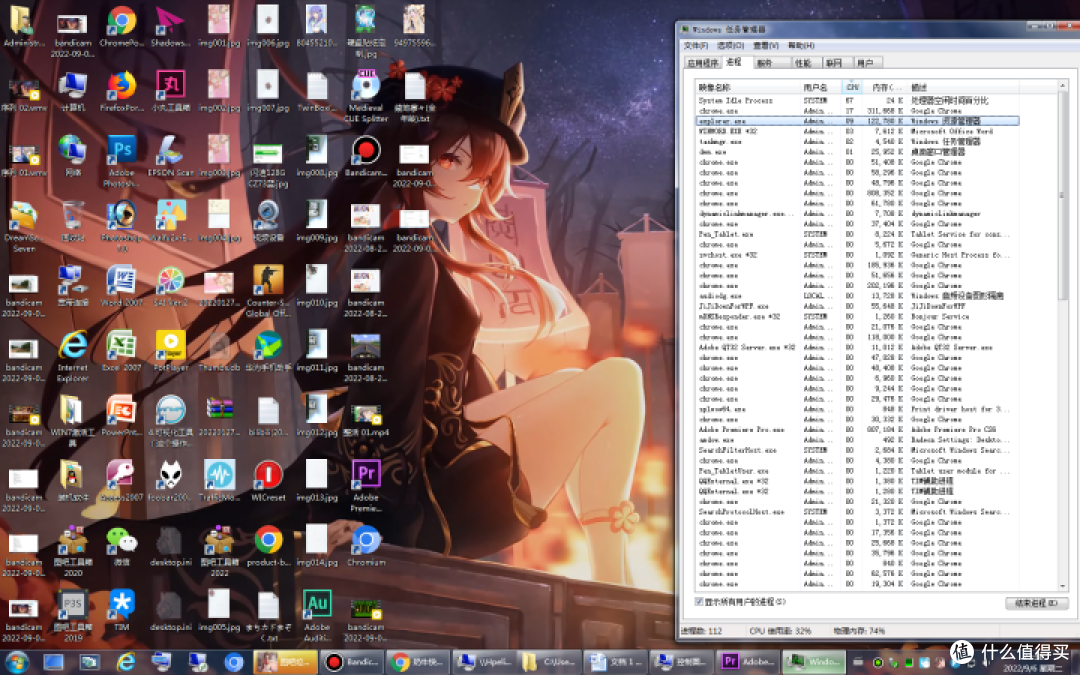This screenshot has width=1080, height=675.
Task: Open the EPSON Scan desktop shortcut
Action: click(x=169, y=156)
